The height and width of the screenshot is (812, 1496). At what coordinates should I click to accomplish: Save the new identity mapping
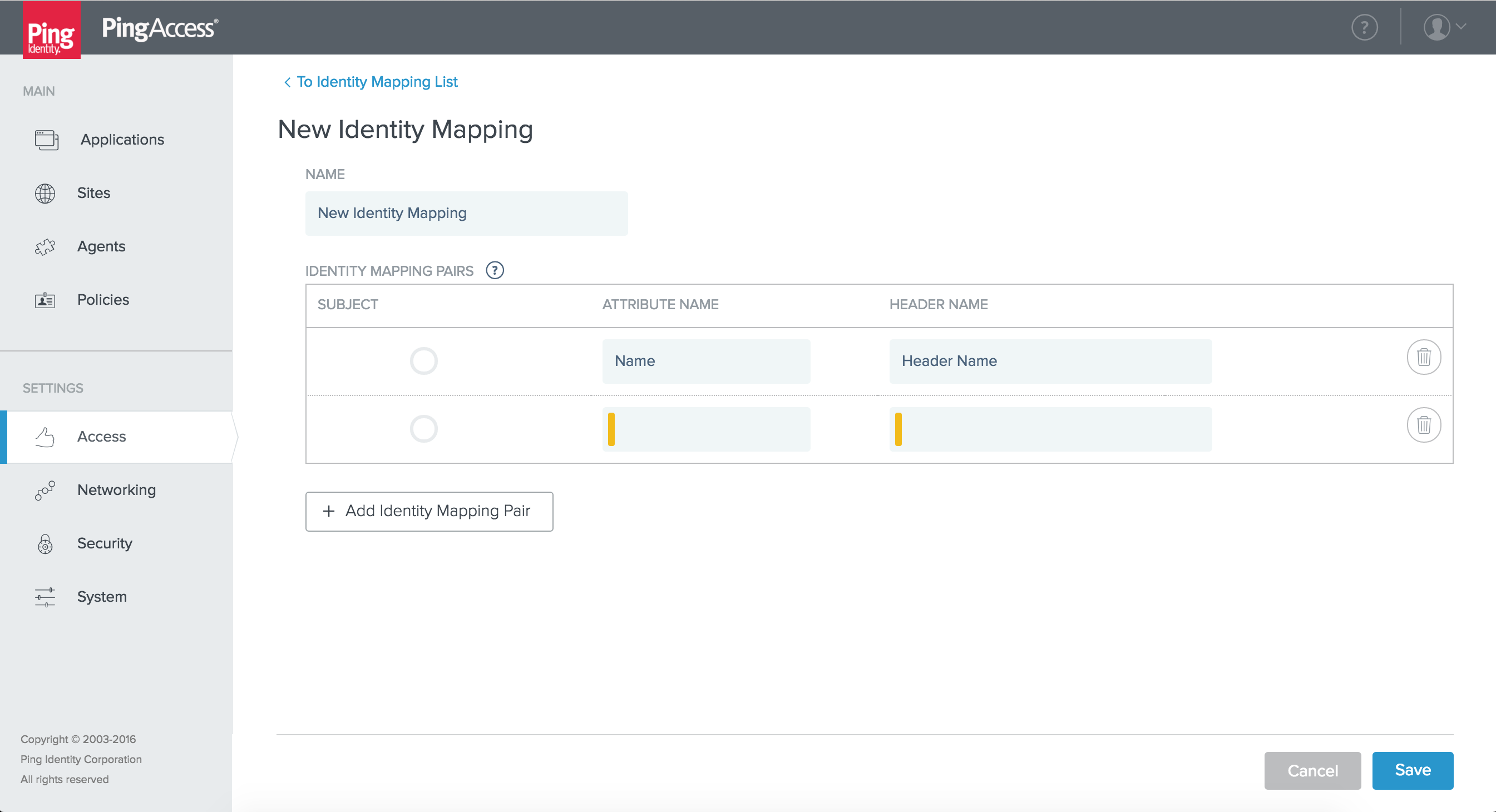click(1413, 770)
